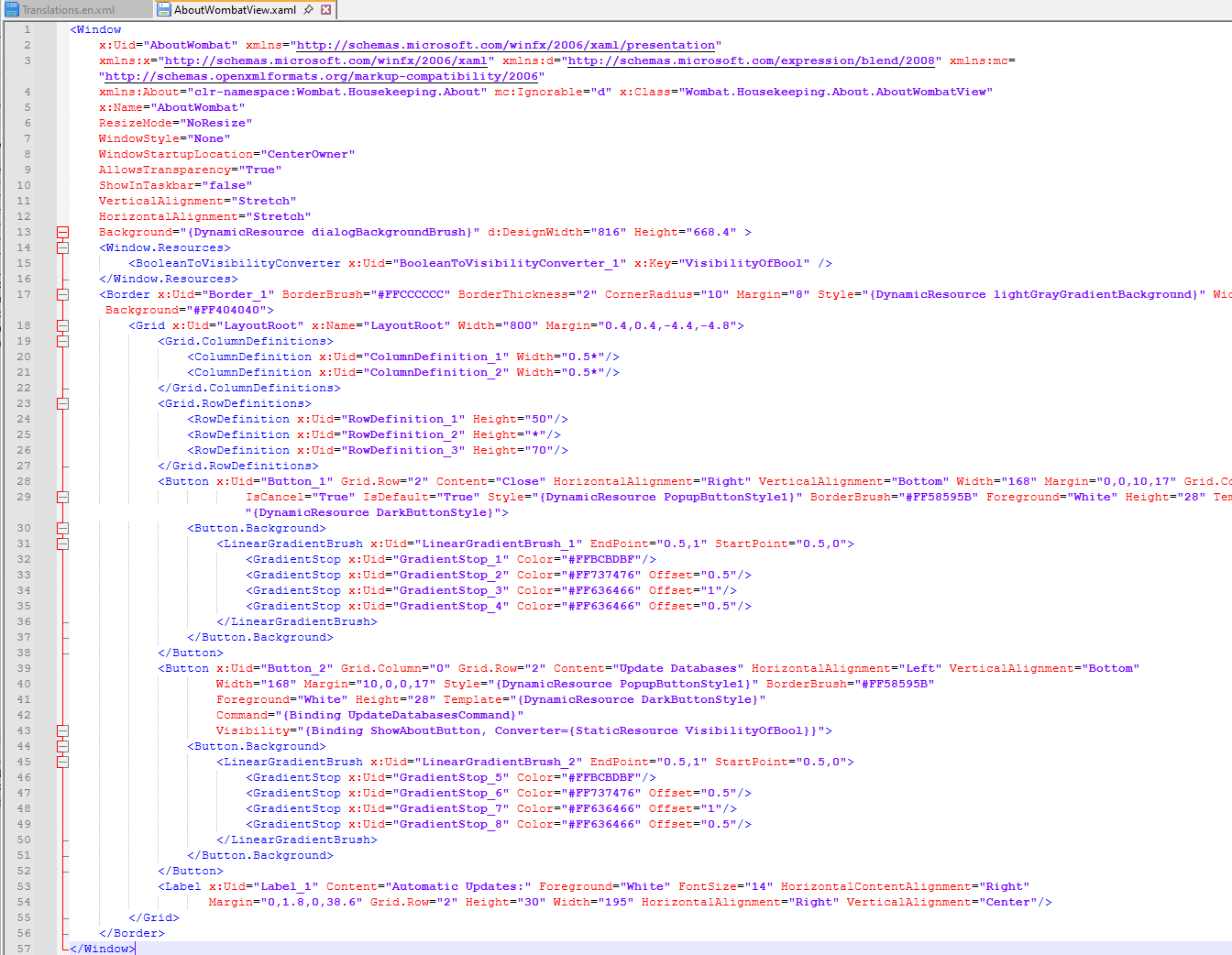
Task: Pin the AboutWombatView.xaml tab
Action: click(310, 8)
